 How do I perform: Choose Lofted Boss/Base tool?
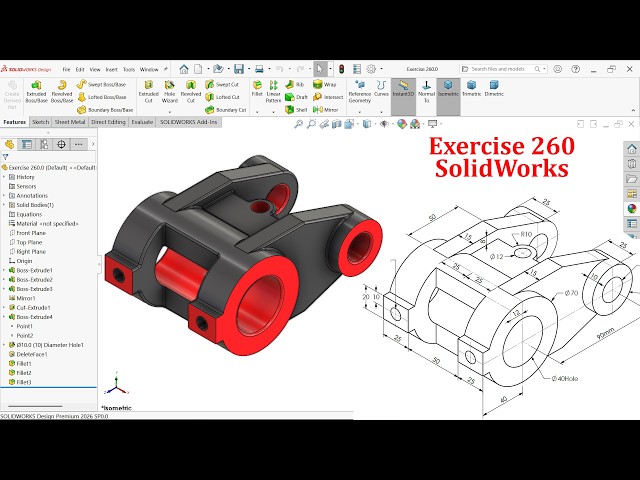coord(101,97)
